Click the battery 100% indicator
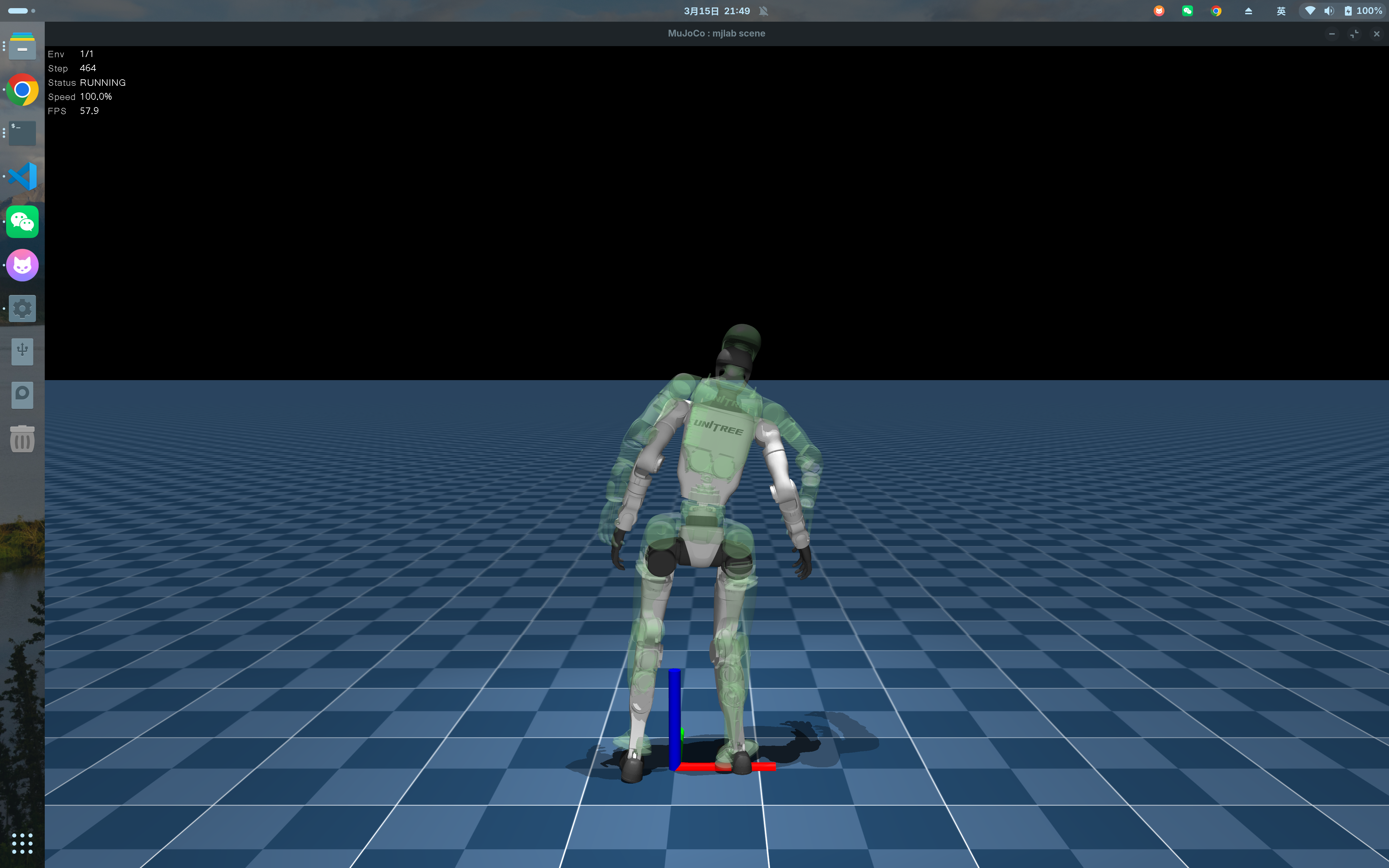Viewport: 1389px width, 868px height. (1363, 11)
